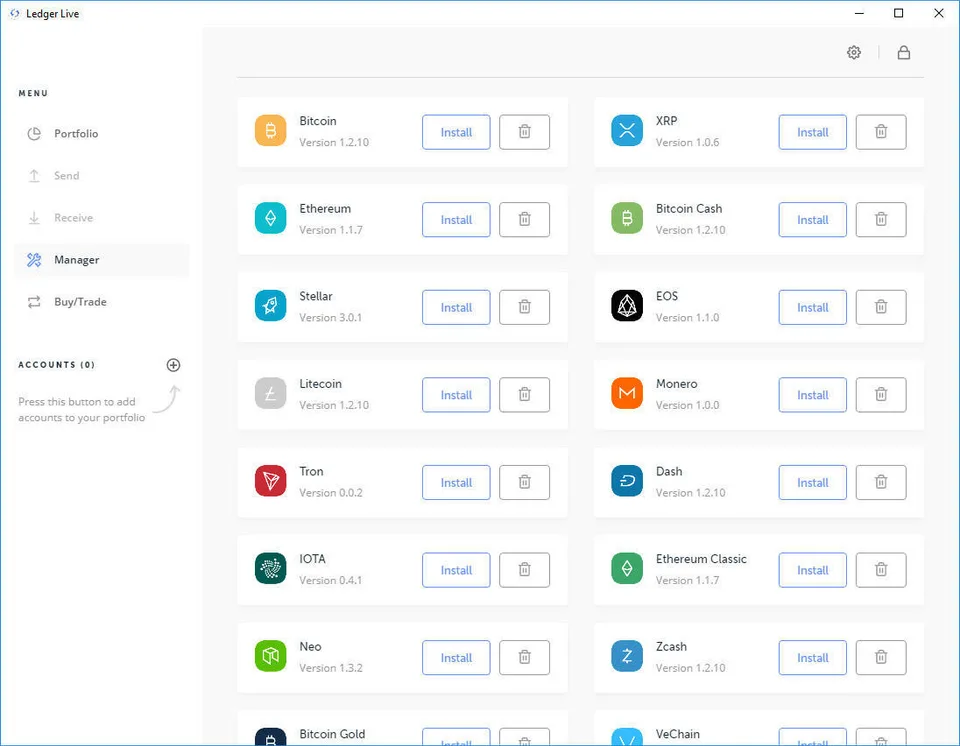Click the Ethereum app icon
This screenshot has width=960, height=746.
tap(271, 218)
